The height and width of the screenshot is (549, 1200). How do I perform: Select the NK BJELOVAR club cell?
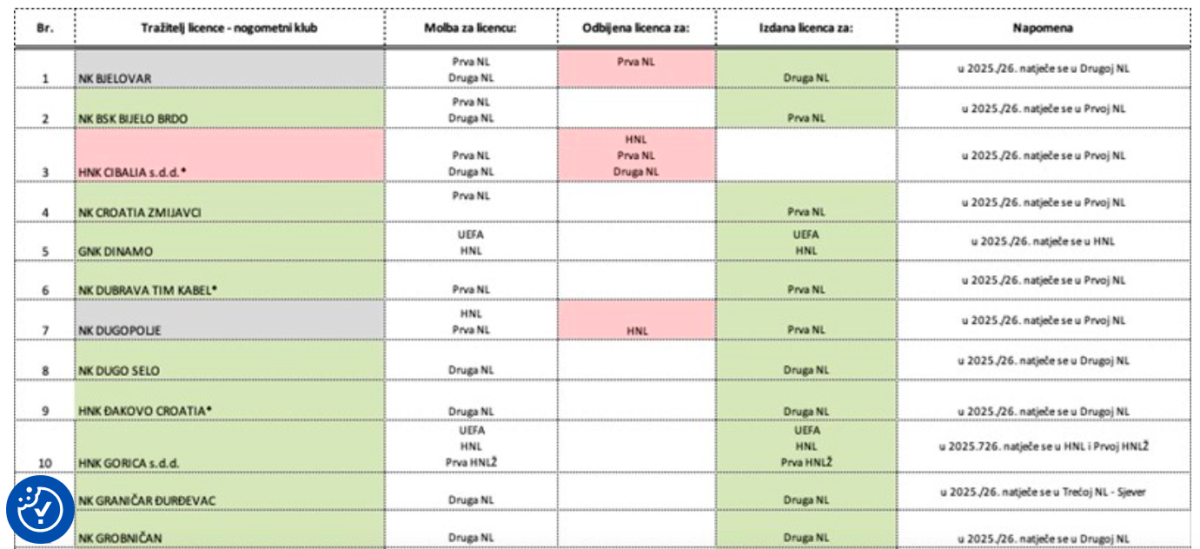point(230,68)
